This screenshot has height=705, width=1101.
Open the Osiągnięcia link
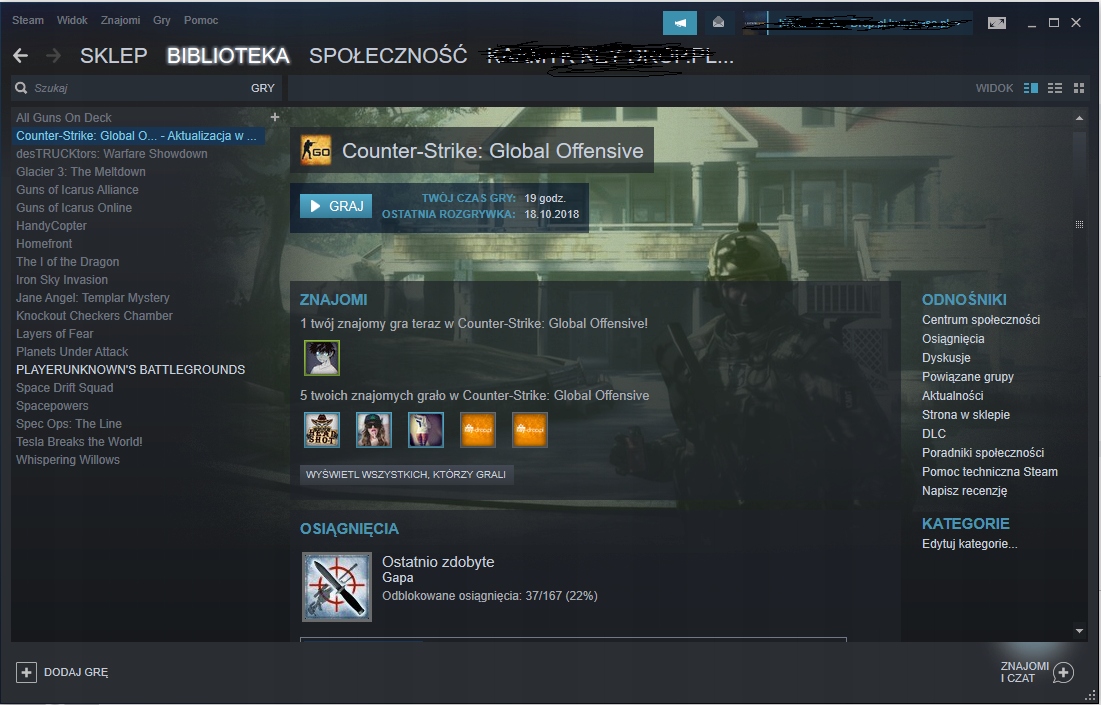coord(953,338)
